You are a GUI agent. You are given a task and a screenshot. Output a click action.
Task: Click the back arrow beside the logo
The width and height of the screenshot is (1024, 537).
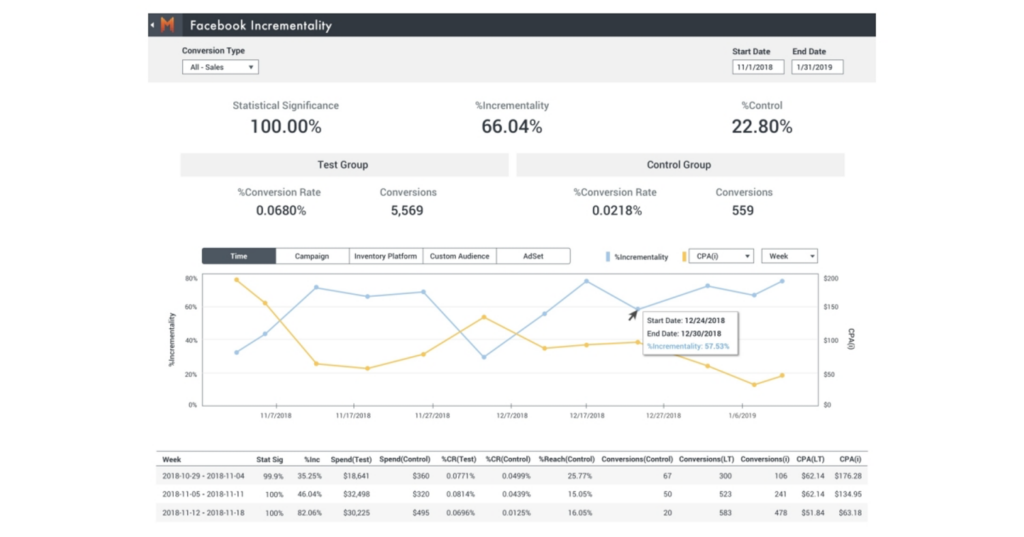(x=152, y=25)
